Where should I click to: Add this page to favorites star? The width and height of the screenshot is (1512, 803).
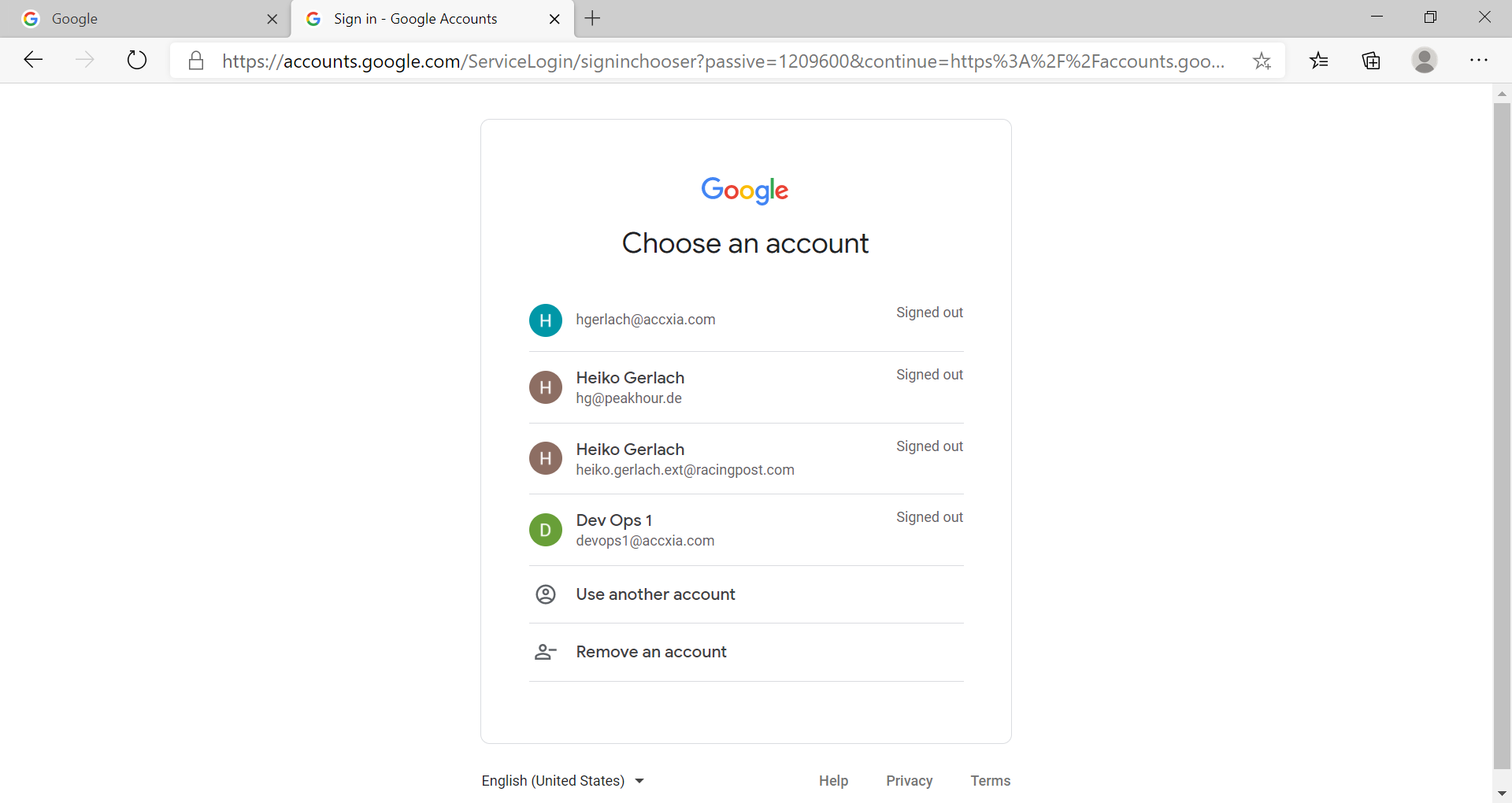click(1262, 61)
